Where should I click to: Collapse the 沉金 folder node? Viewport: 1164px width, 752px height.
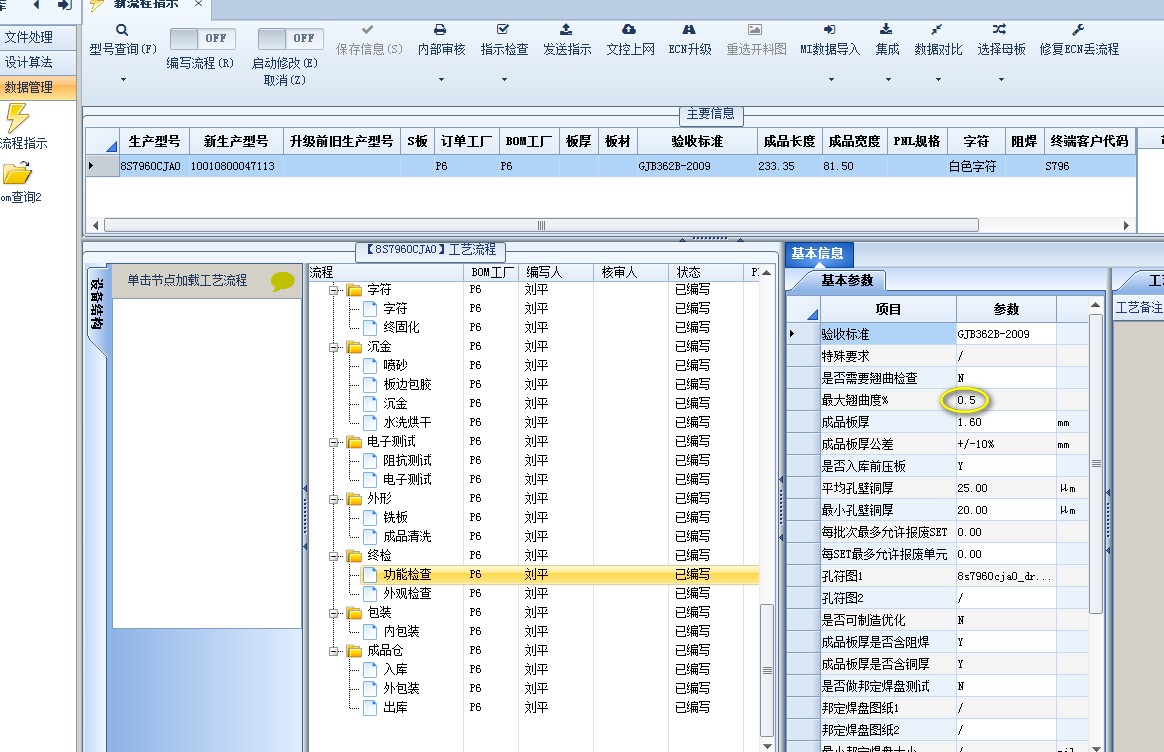click(334, 347)
